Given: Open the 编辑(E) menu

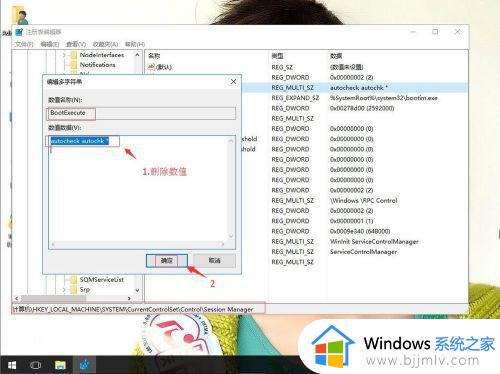Looking at the screenshot, I should coord(50,44).
